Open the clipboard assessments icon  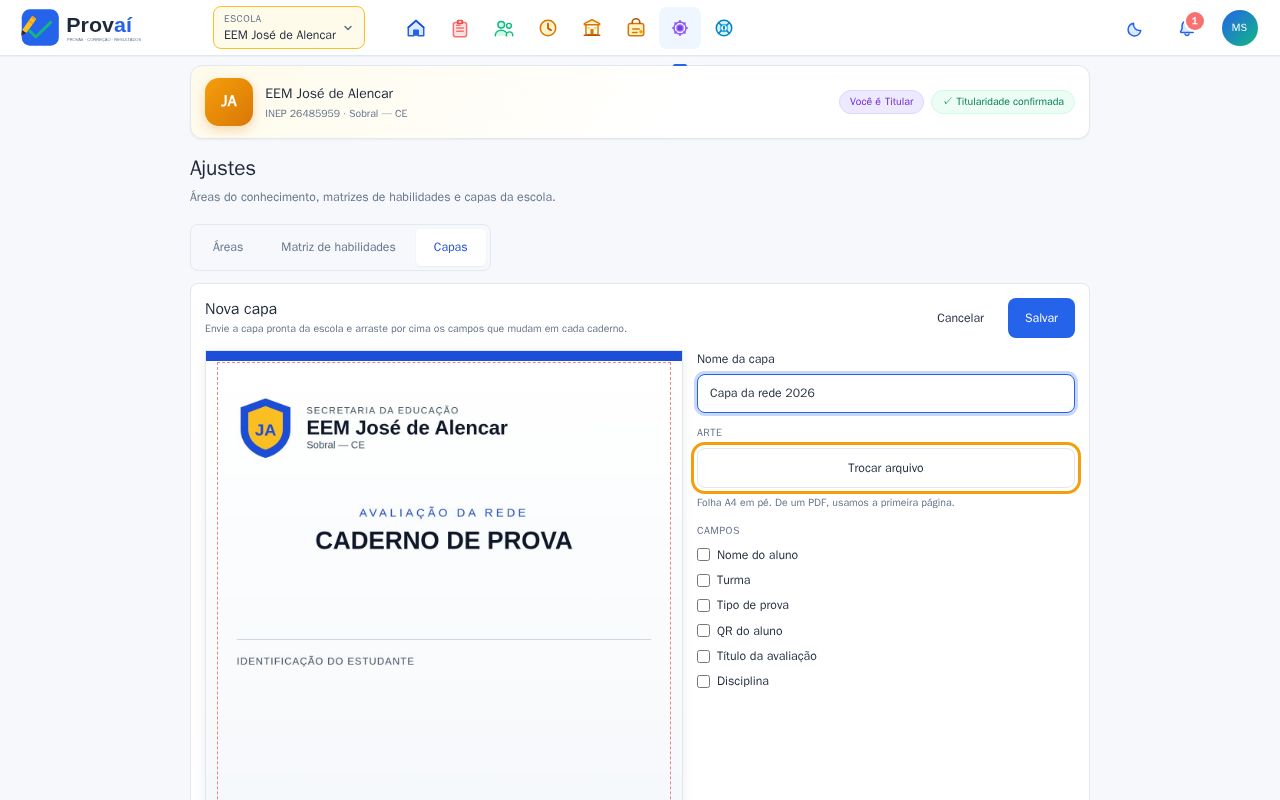tap(460, 28)
